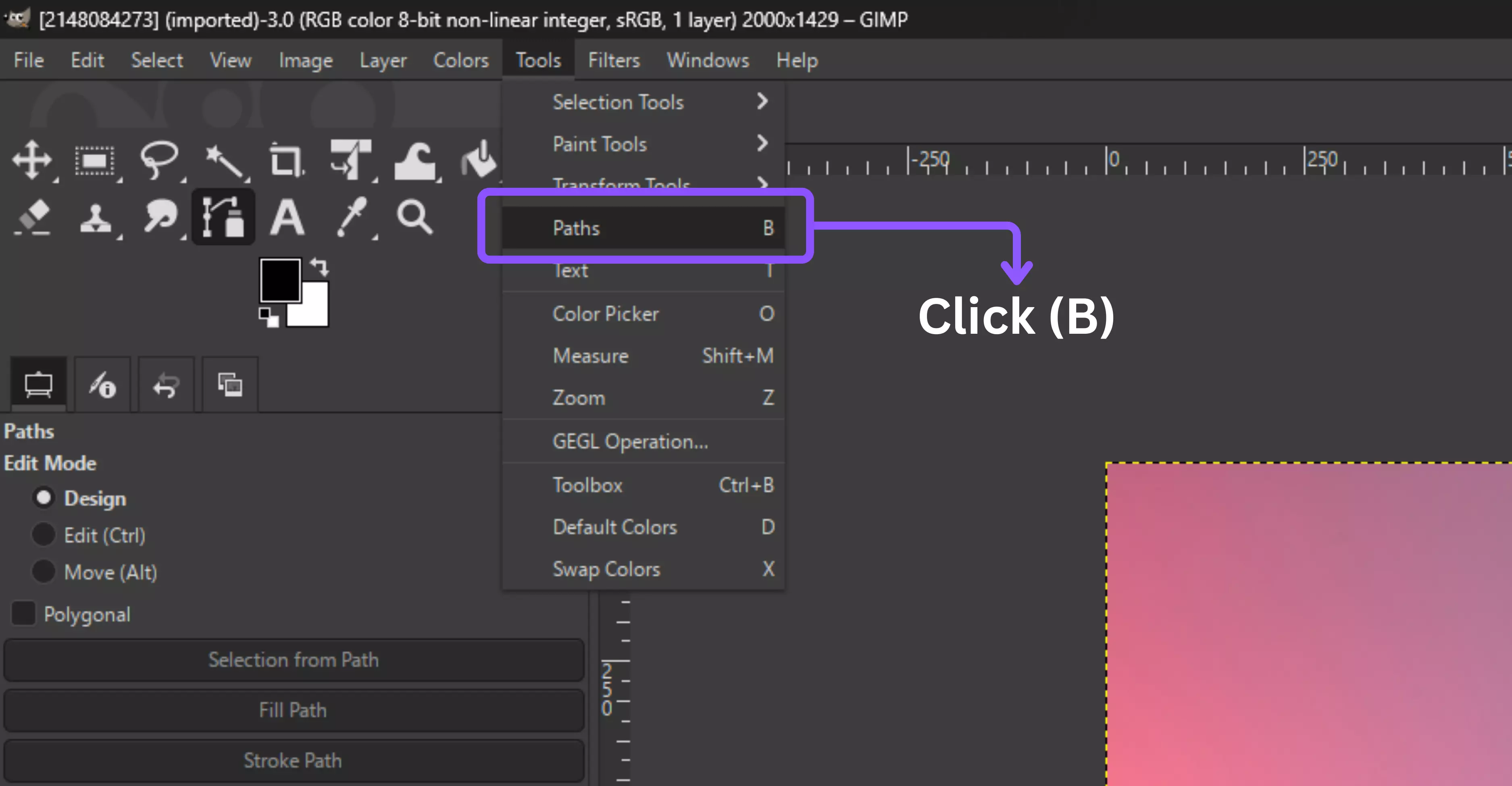Select the Eraser tool icon
The image size is (1512, 786).
(x=33, y=217)
